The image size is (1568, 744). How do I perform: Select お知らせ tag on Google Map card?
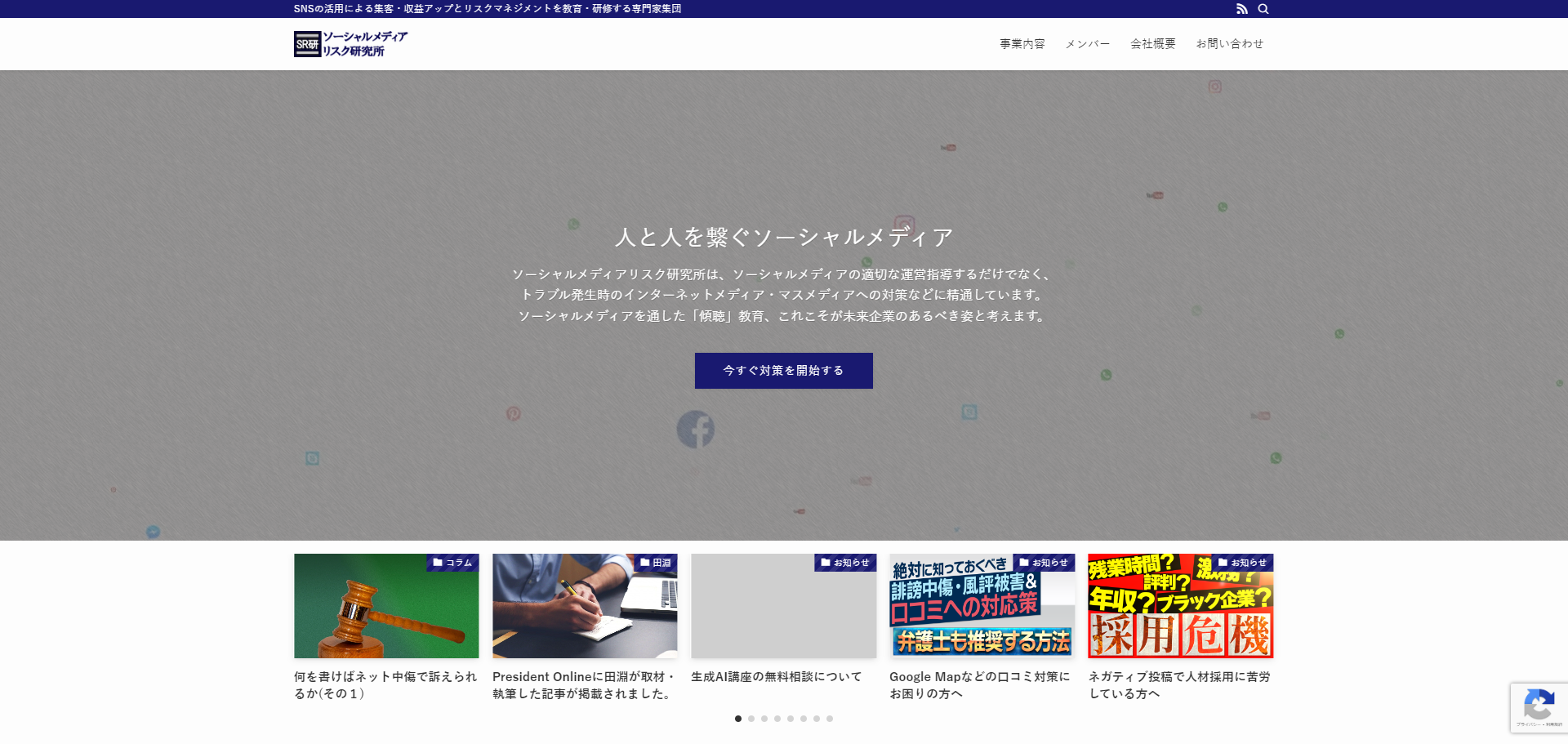pos(1044,563)
